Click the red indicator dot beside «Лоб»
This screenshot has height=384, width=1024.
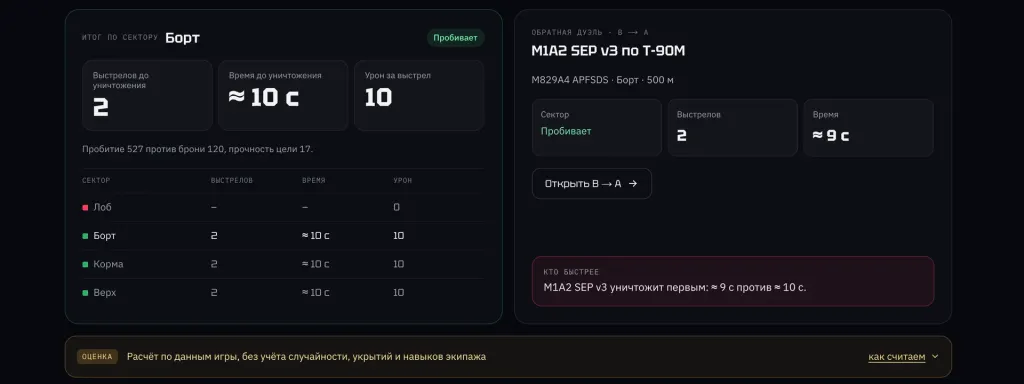[85, 208]
